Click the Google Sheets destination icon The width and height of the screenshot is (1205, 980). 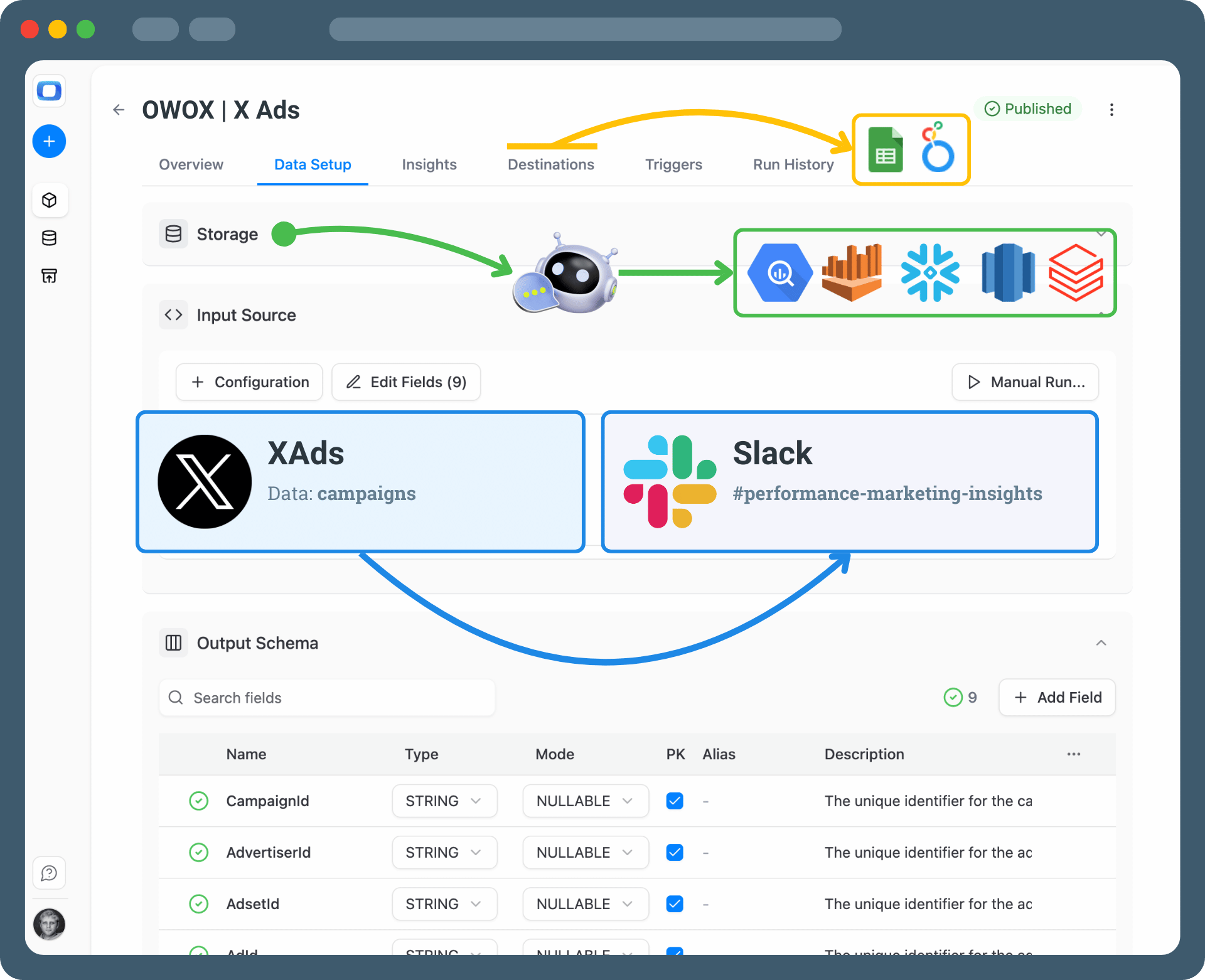885,150
